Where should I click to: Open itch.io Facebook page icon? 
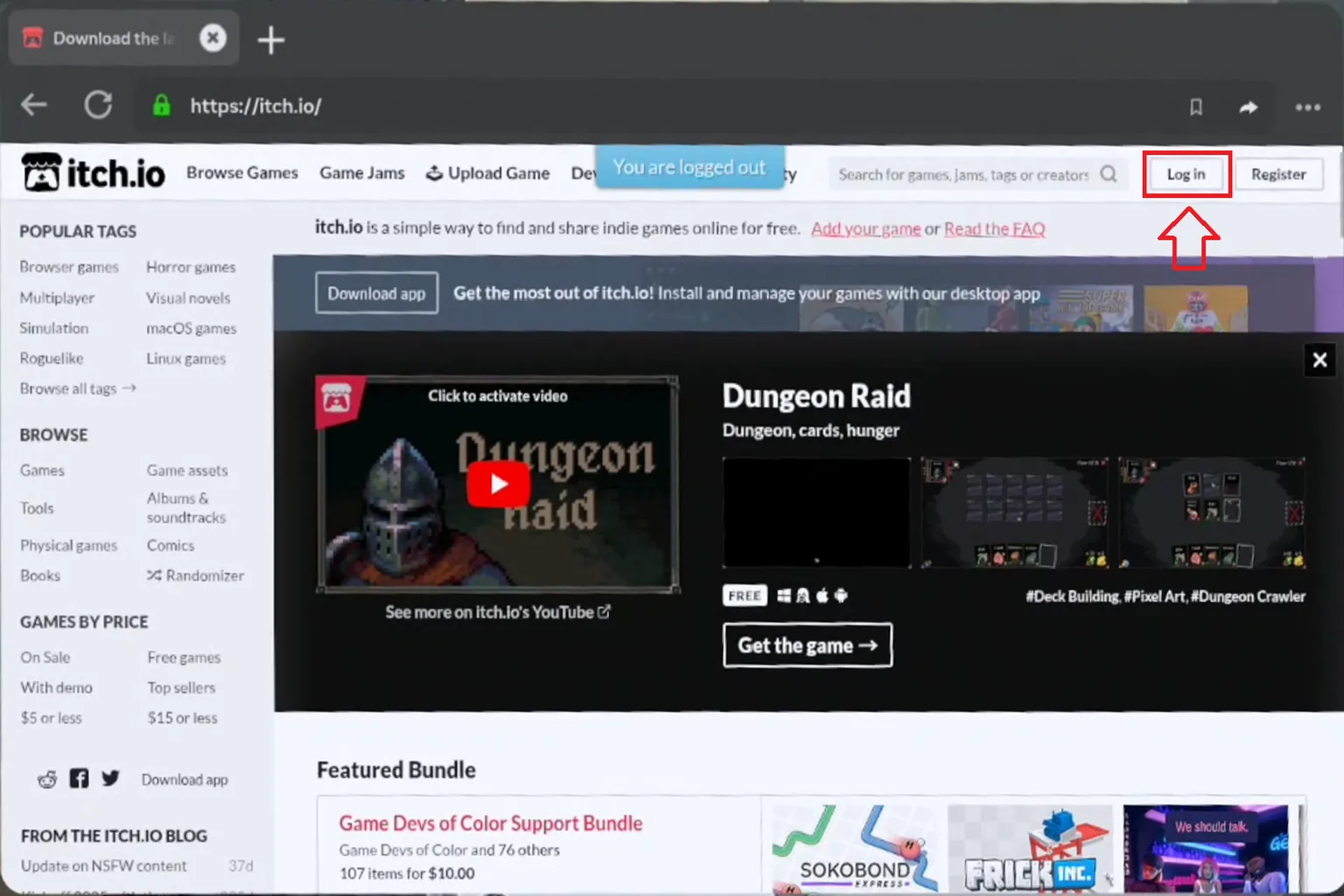pos(79,778)
